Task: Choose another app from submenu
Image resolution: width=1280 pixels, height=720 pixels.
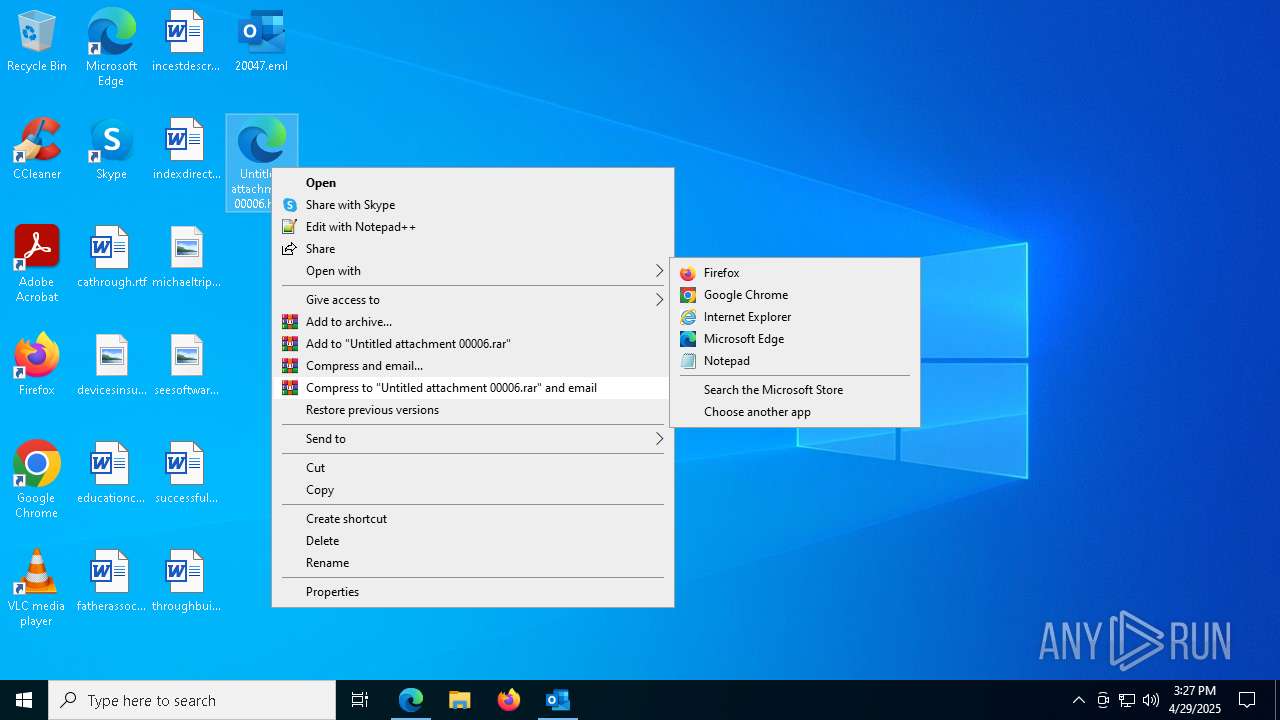Action: point(795,412)
